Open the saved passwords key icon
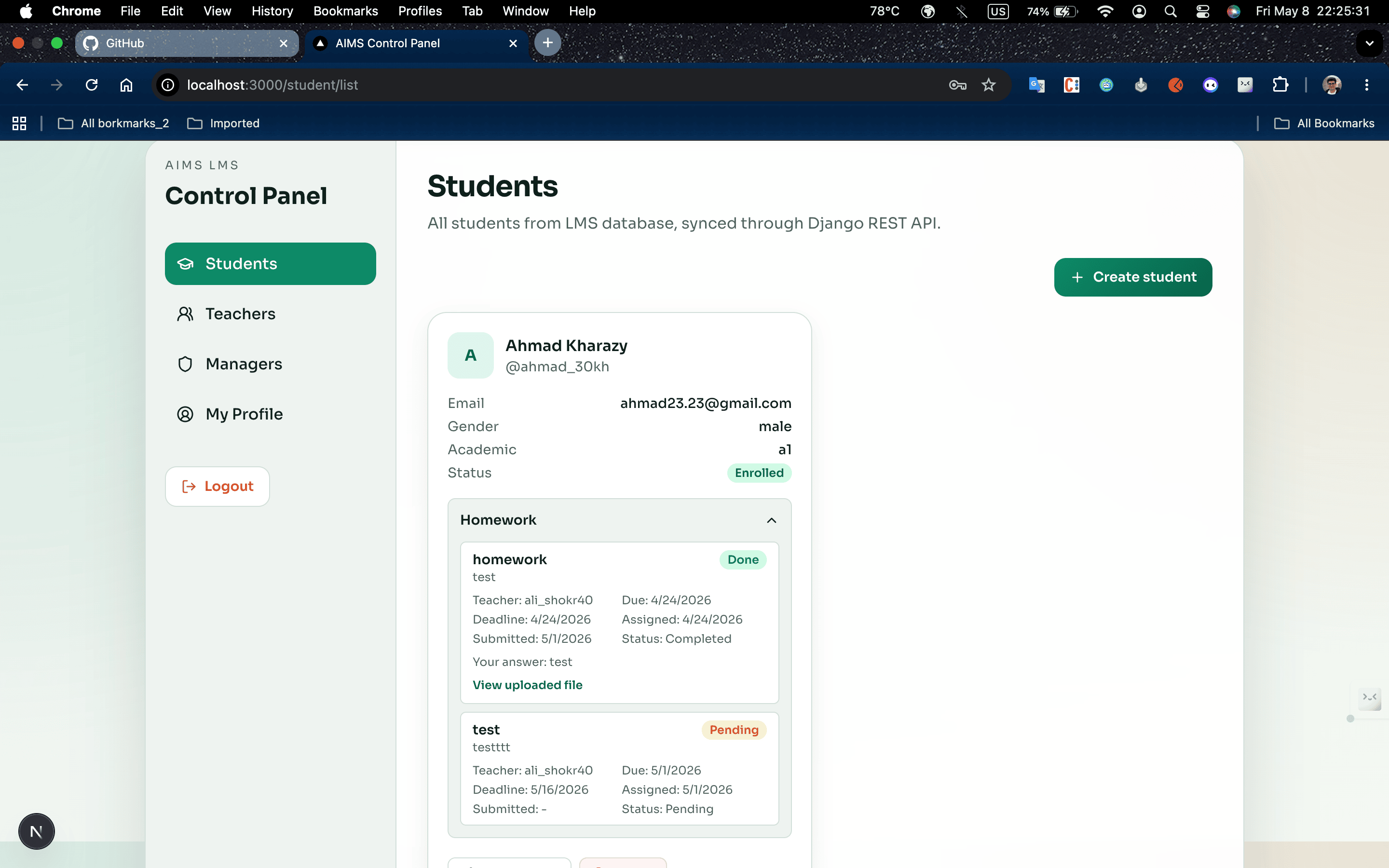1389x868 pixels. [x=957, y=85]
